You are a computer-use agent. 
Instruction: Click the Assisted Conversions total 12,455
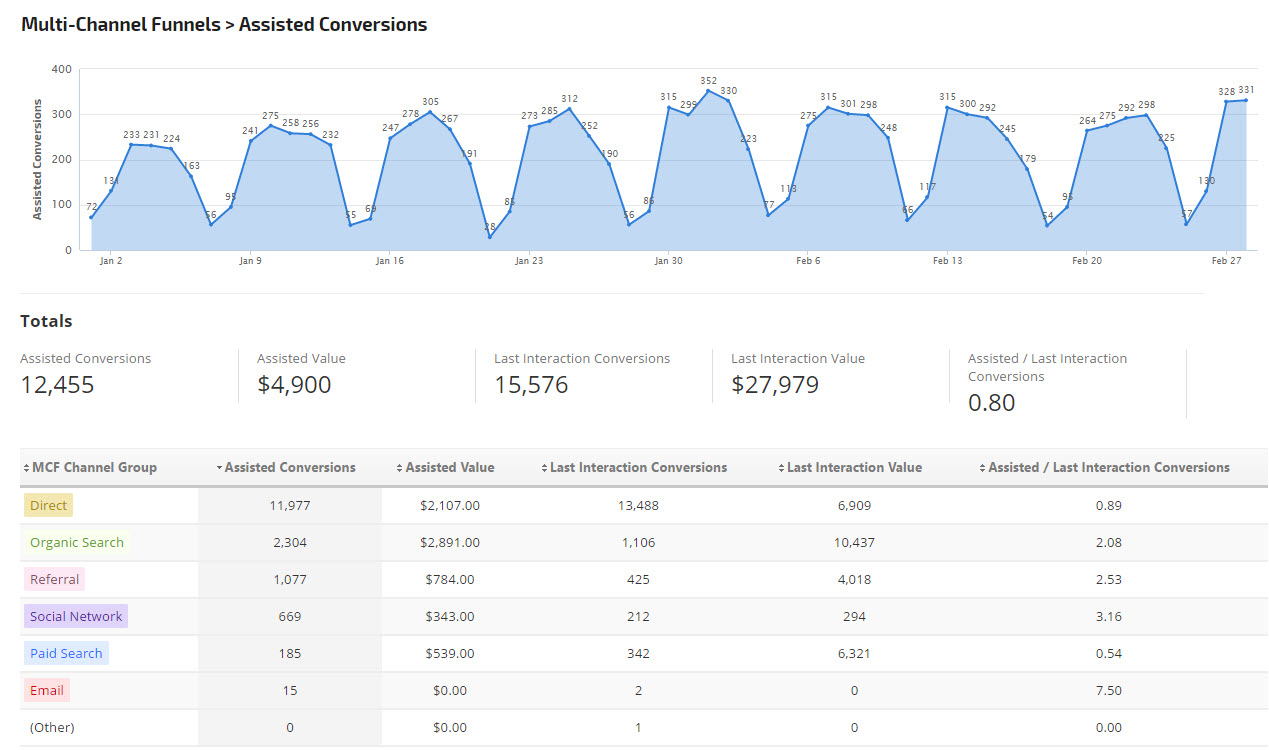point(57,385)
